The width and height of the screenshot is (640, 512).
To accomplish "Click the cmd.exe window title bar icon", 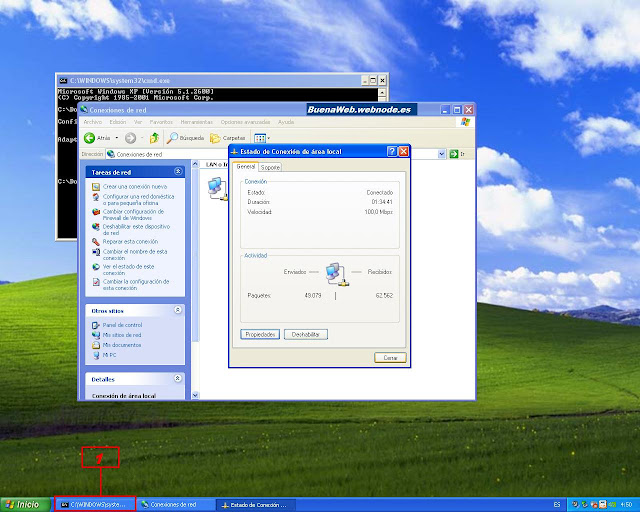I will (x=62, y=80).
